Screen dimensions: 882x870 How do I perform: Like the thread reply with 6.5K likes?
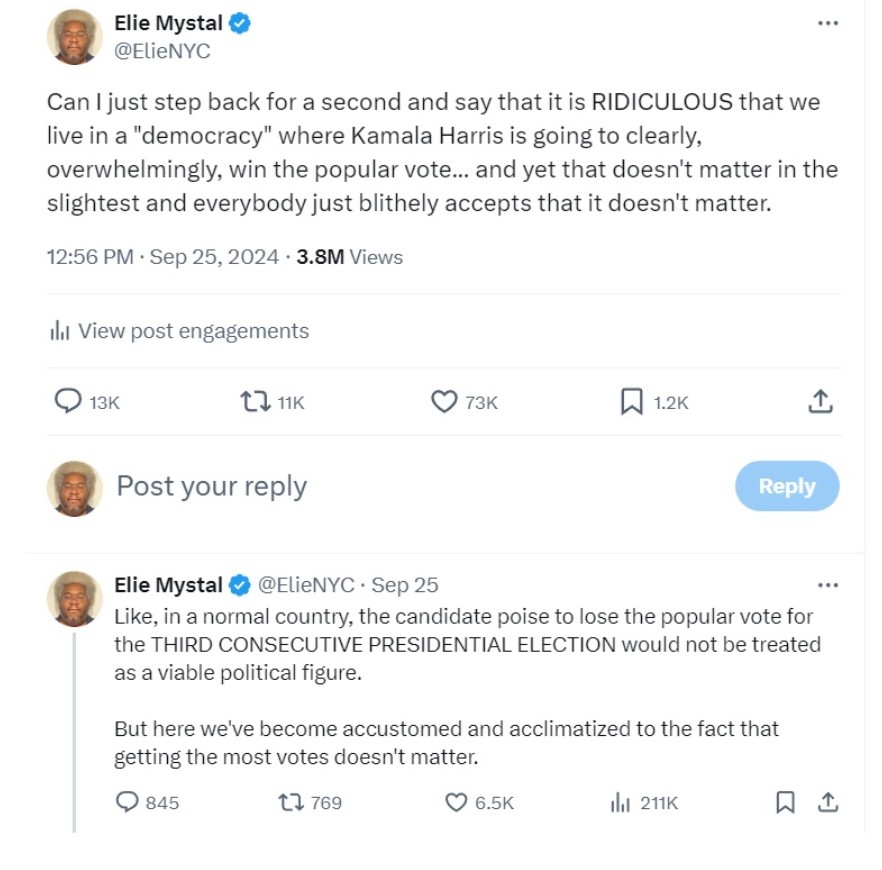click(x=456, y=802)
